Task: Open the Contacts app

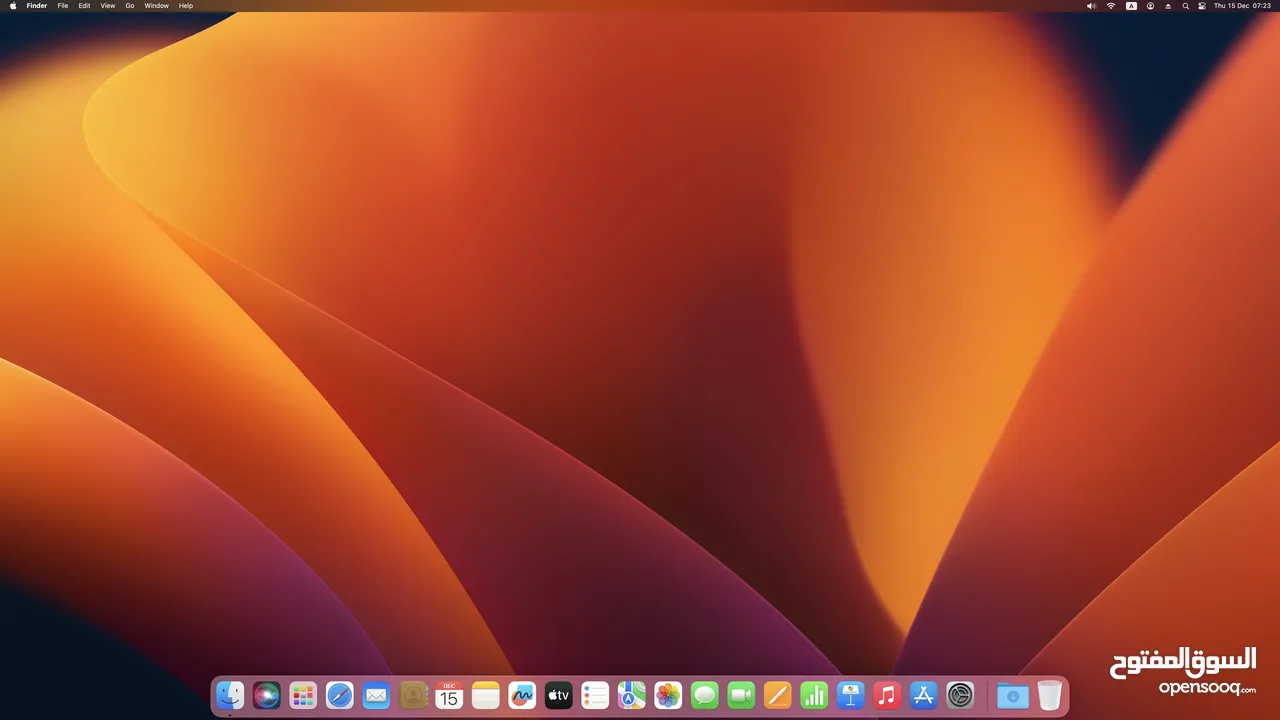Action: coord(413,695)
